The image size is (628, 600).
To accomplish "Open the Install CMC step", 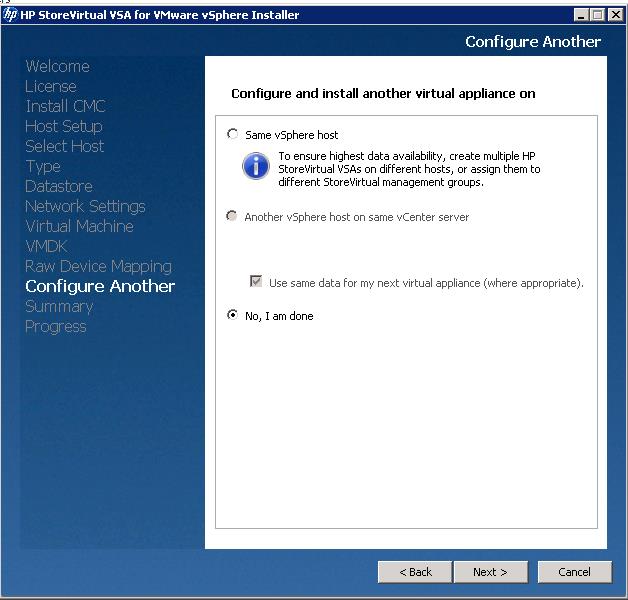I will pyautogui.click(x=65, y=106).
